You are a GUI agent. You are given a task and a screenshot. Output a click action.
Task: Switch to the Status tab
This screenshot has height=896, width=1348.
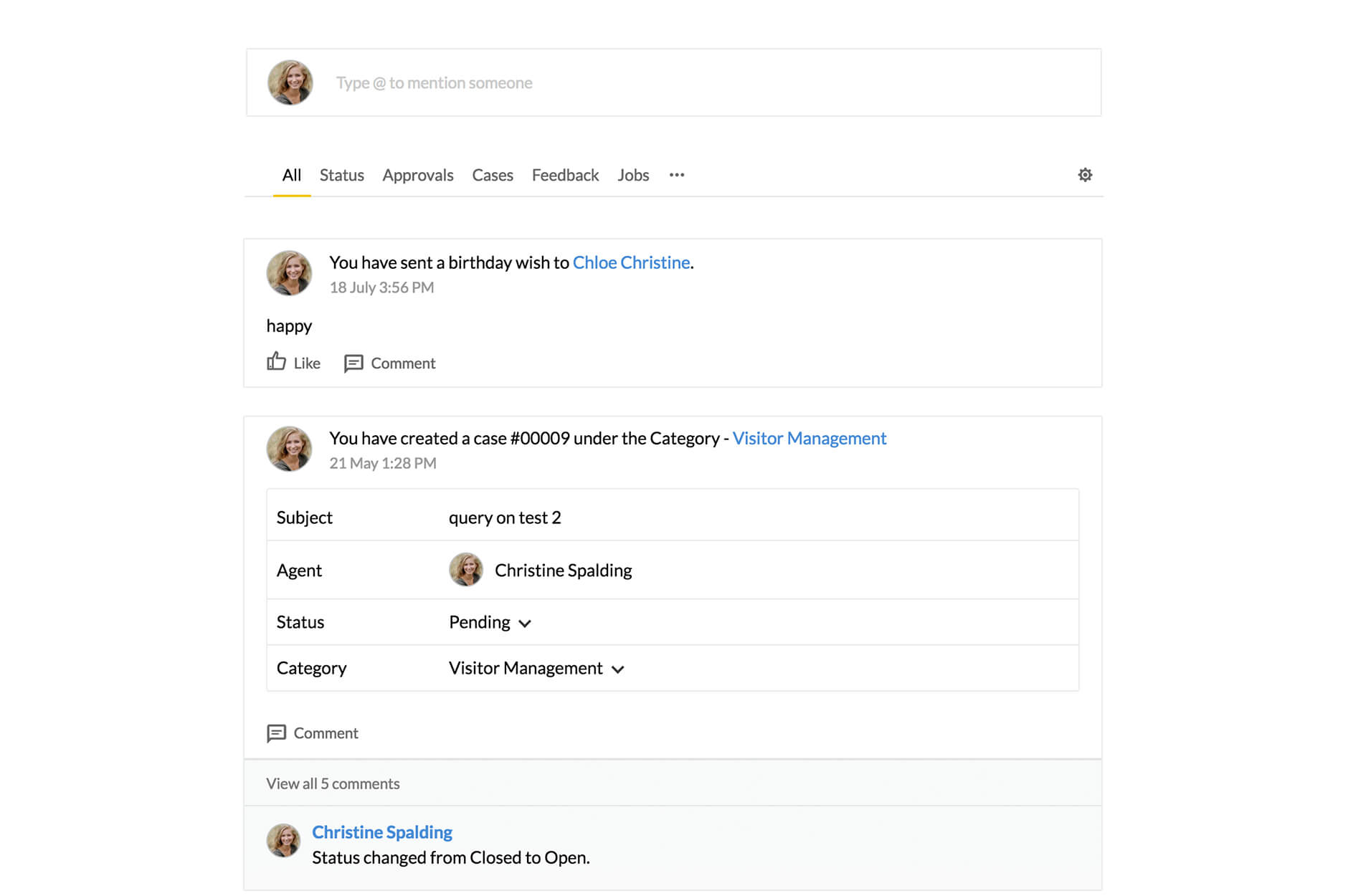point(341,175)
